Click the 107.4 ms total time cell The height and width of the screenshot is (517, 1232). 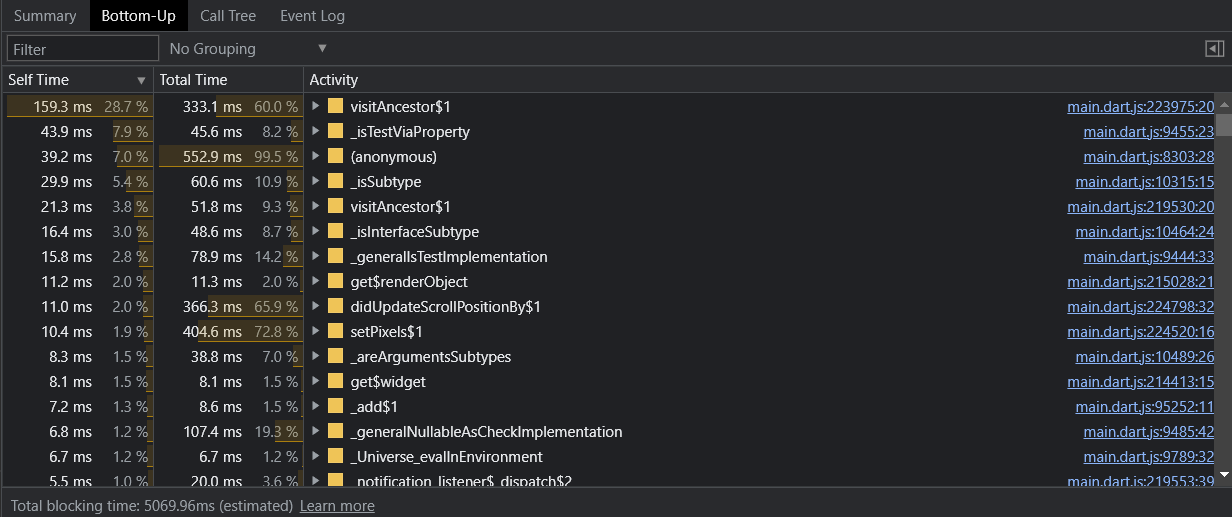tap(229, 431)
